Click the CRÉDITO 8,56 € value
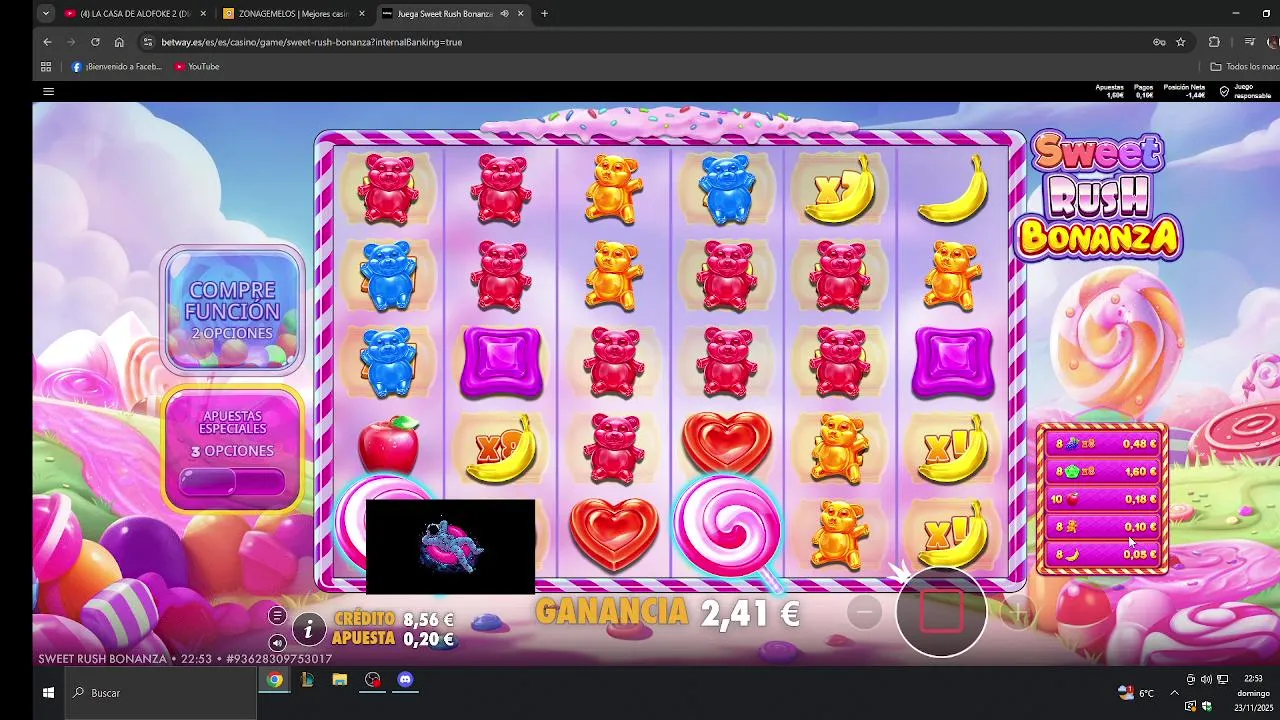 (x=428, y=619)
